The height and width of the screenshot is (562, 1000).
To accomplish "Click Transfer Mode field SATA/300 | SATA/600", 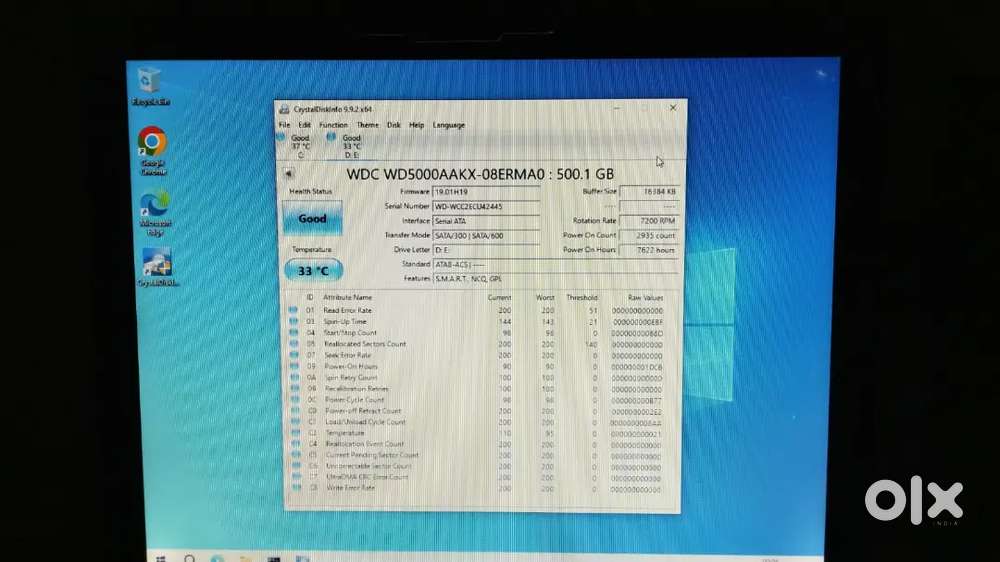I will [486, 235].
